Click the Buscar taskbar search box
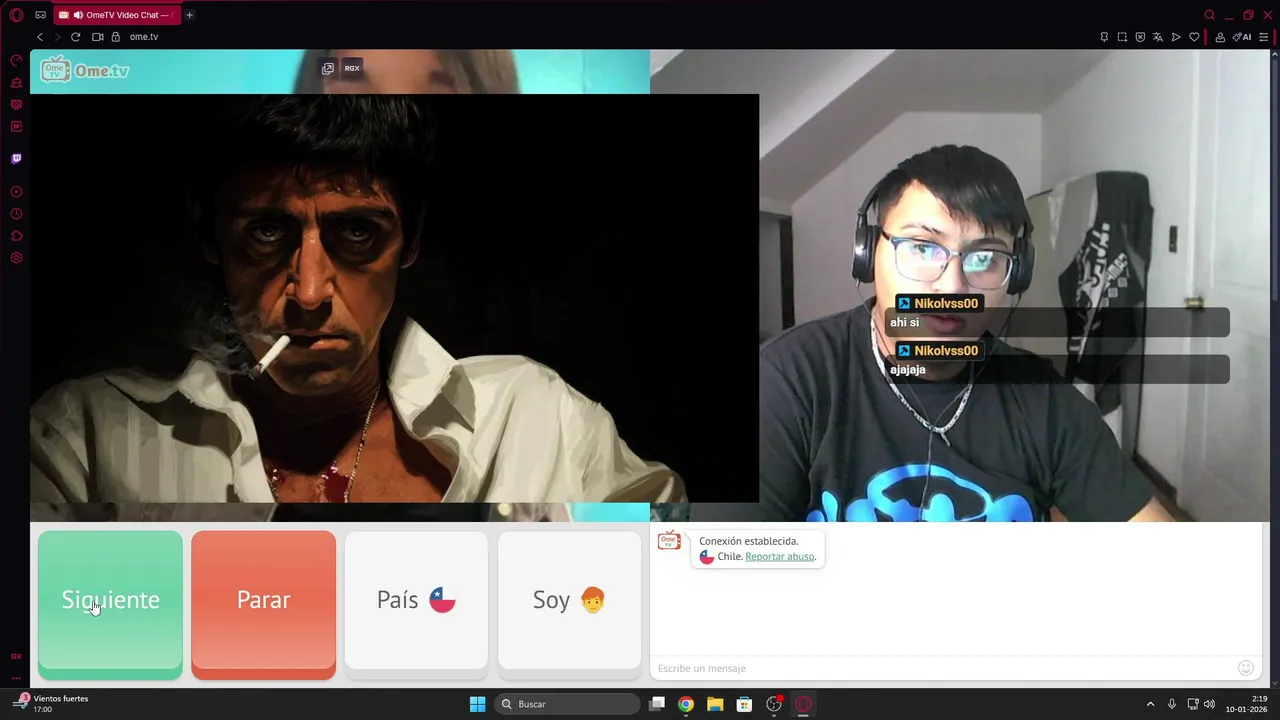Image resolution: width=1280 pixels, height=720 pixels. (x=567, y=704)
